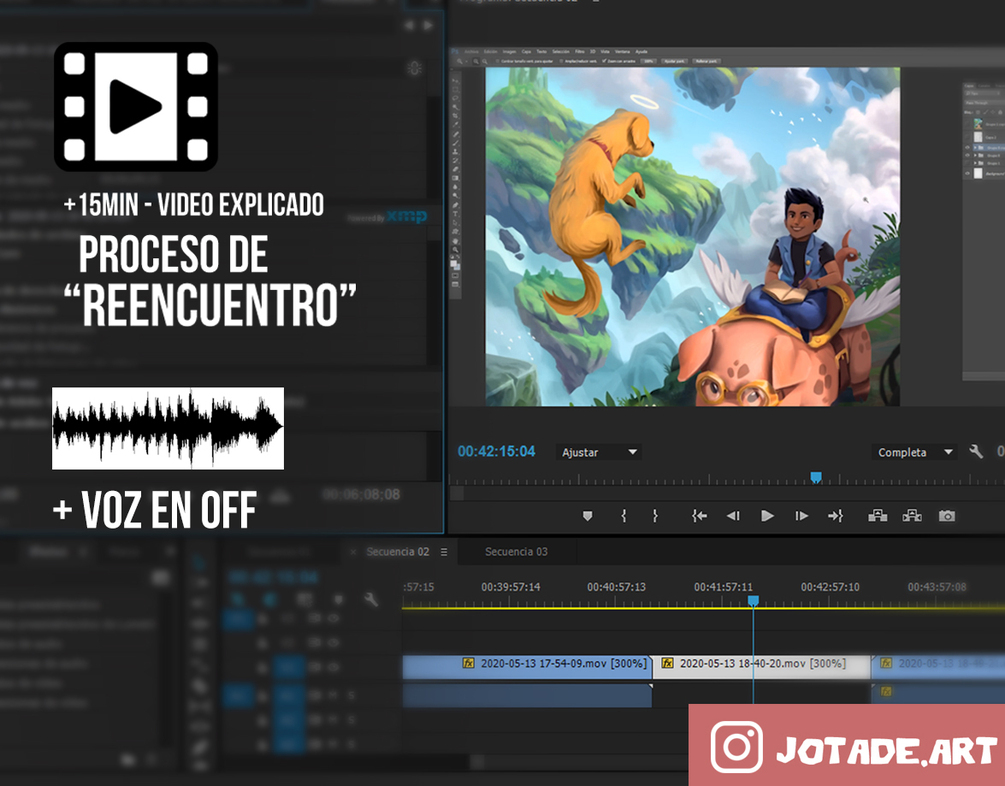Open program monitor settings wrench
1005x786 pixels.
click(976, 452)
